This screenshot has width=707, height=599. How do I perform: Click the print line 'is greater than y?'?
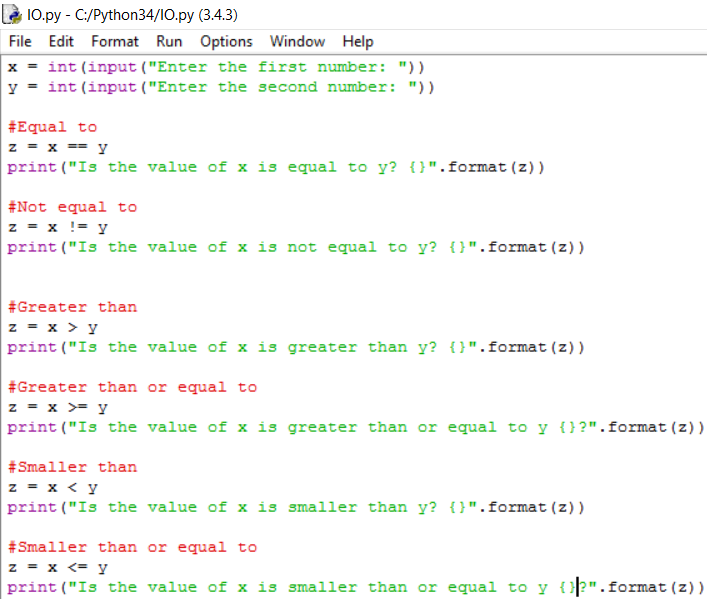pos(296,347)
